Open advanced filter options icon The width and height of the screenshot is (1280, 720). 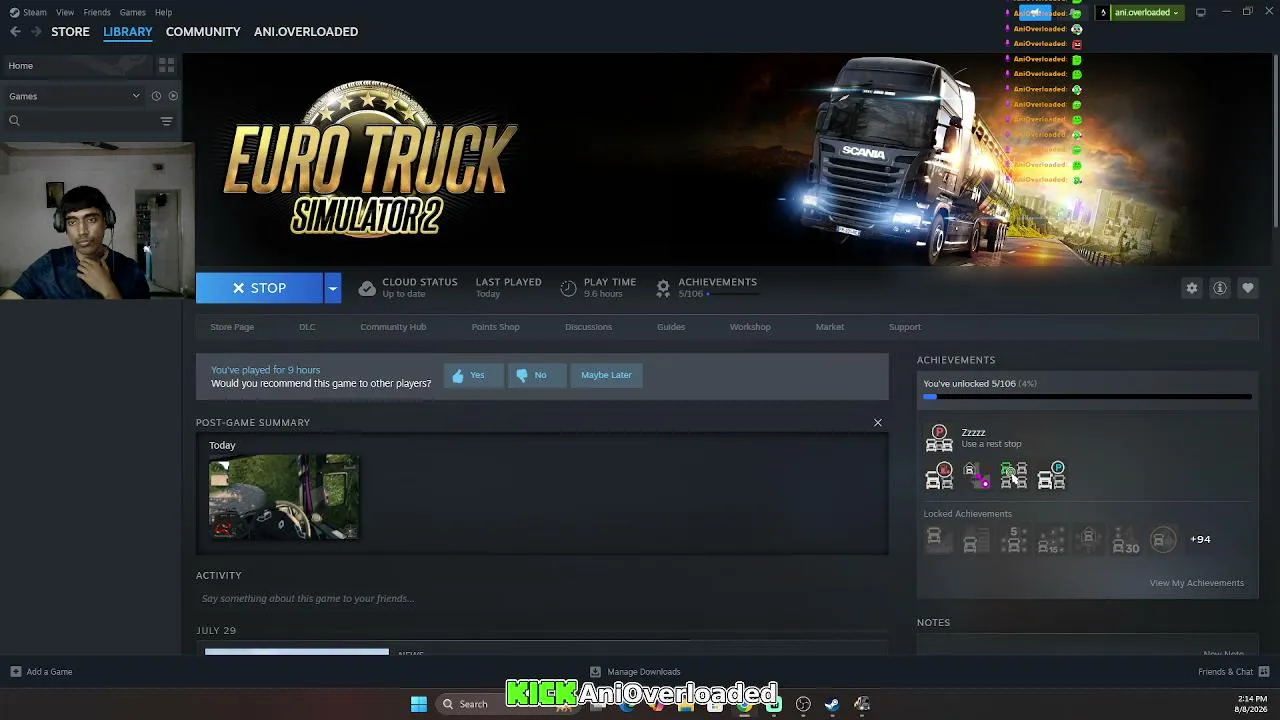click(166, 121)
